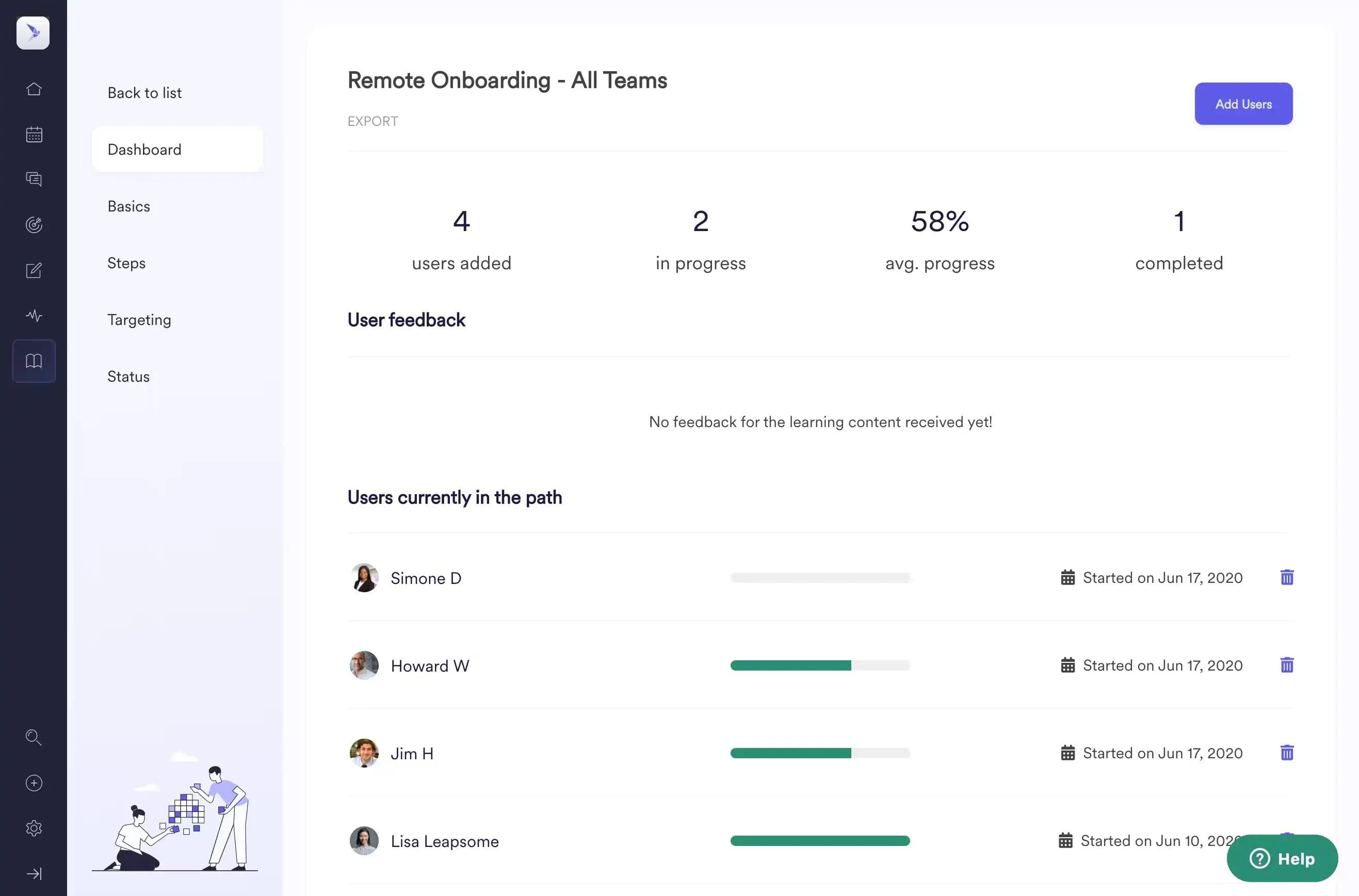Open the Targeting section

click(139, 319)
